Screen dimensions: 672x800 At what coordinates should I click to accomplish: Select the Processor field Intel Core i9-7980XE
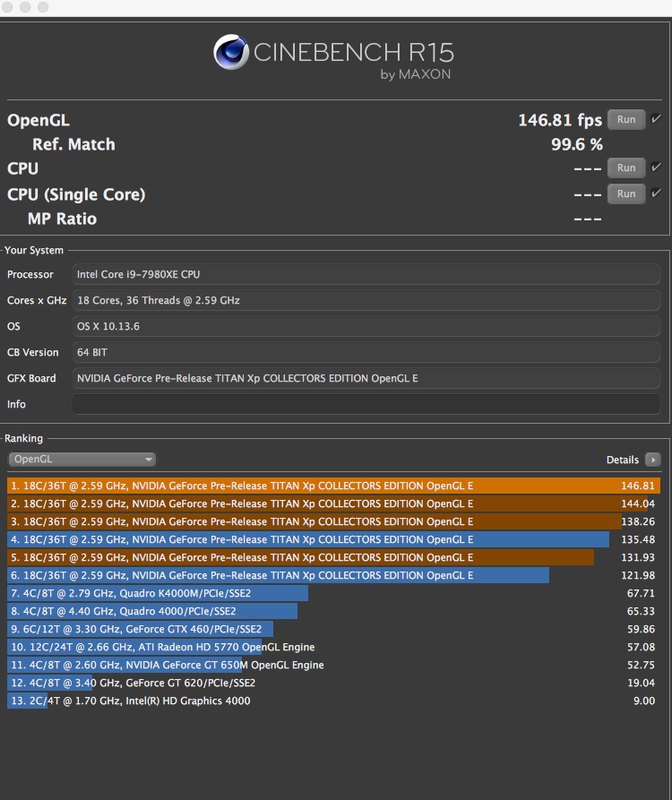coord(366,274)
